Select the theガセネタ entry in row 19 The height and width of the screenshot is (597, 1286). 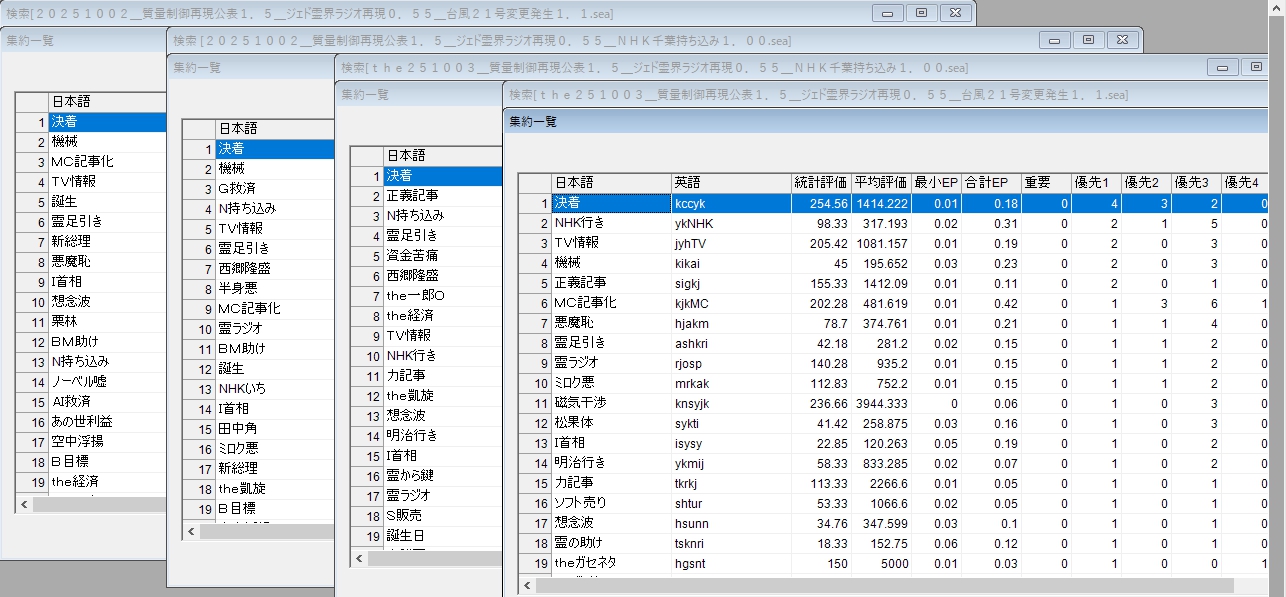pos(610,563)
